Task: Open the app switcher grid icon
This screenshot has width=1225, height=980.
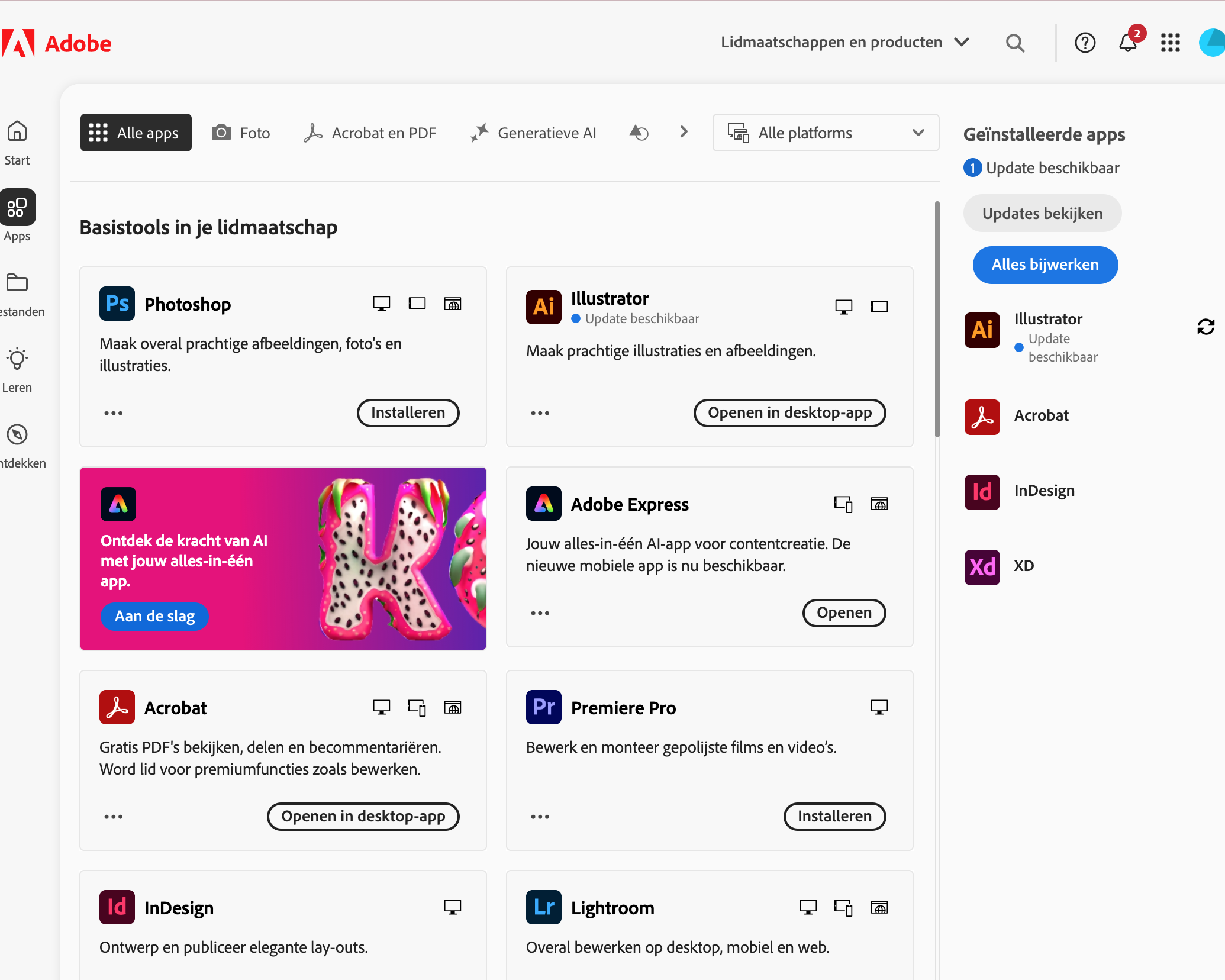Action: (1170, 43)
